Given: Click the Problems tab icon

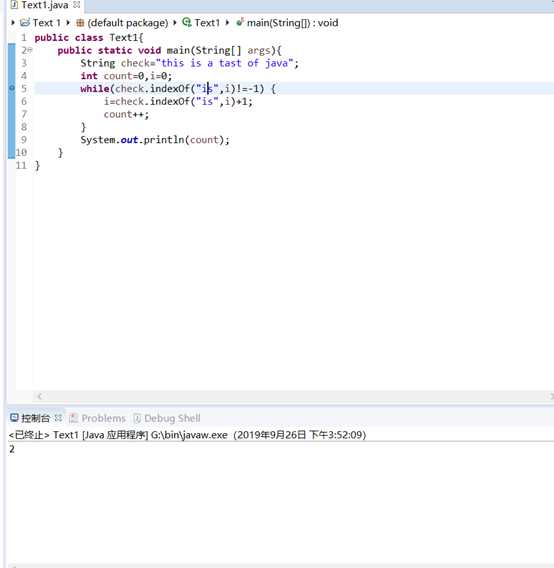Looking at the screenshot, I should tap(74, 418).
